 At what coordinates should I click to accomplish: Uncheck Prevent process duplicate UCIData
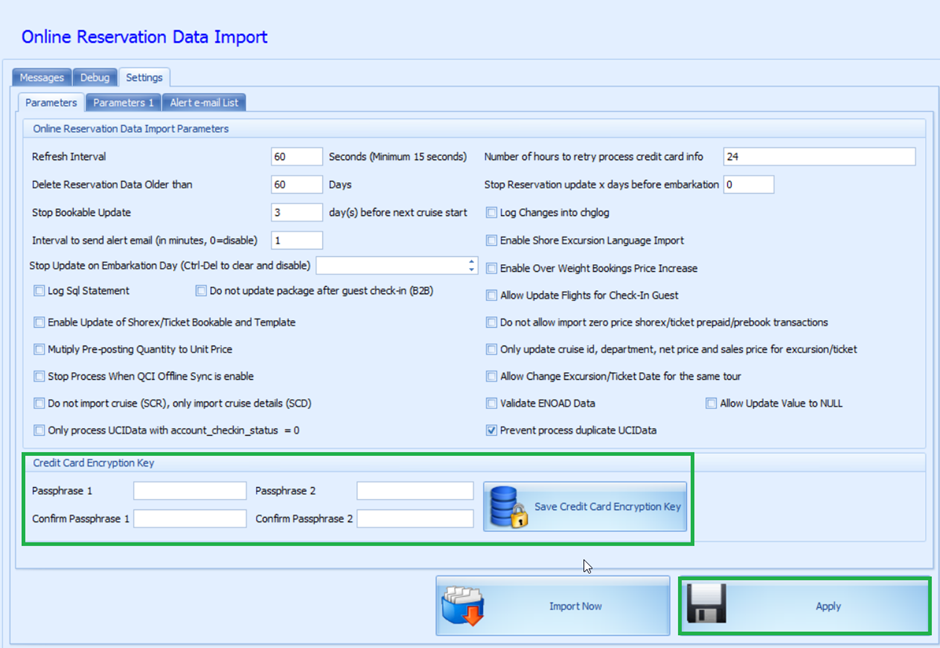point(491,430)
